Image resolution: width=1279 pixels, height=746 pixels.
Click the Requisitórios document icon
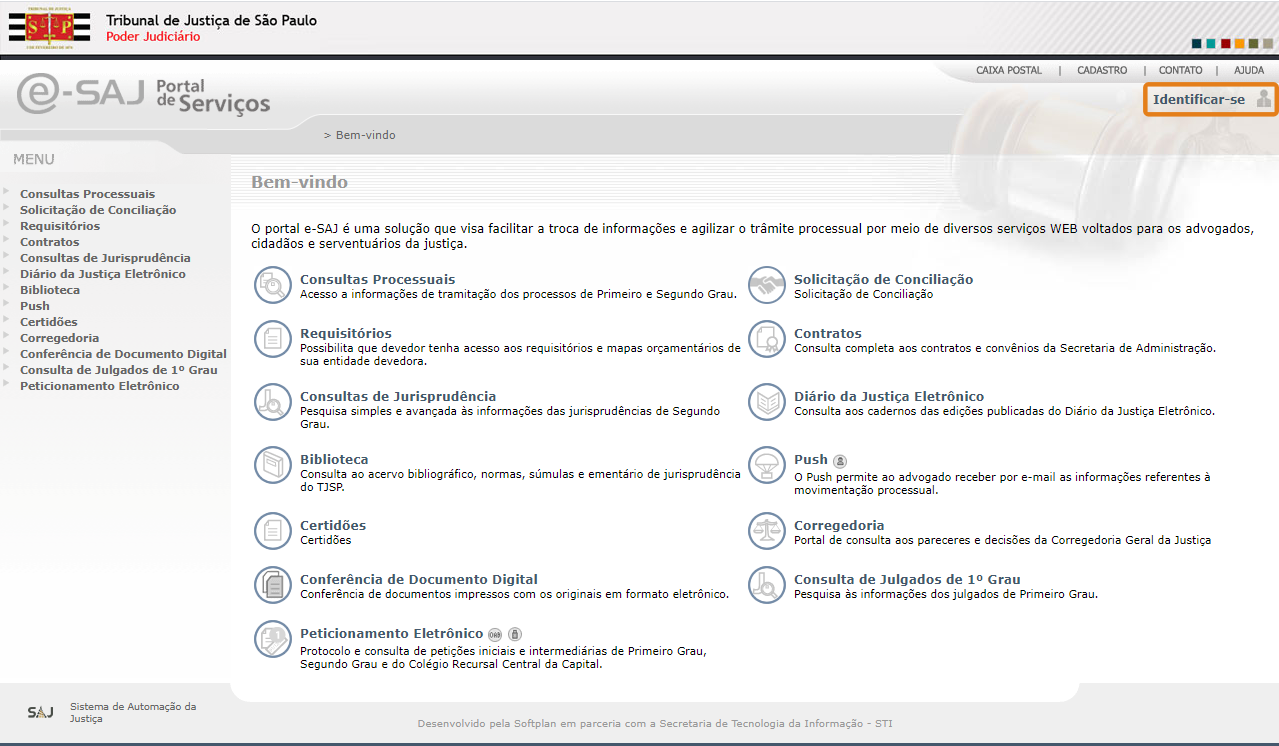pos(272,340)
